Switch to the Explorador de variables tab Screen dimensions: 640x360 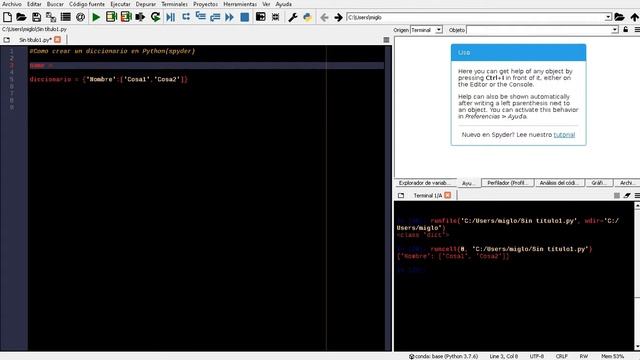[x=424, y=183]
